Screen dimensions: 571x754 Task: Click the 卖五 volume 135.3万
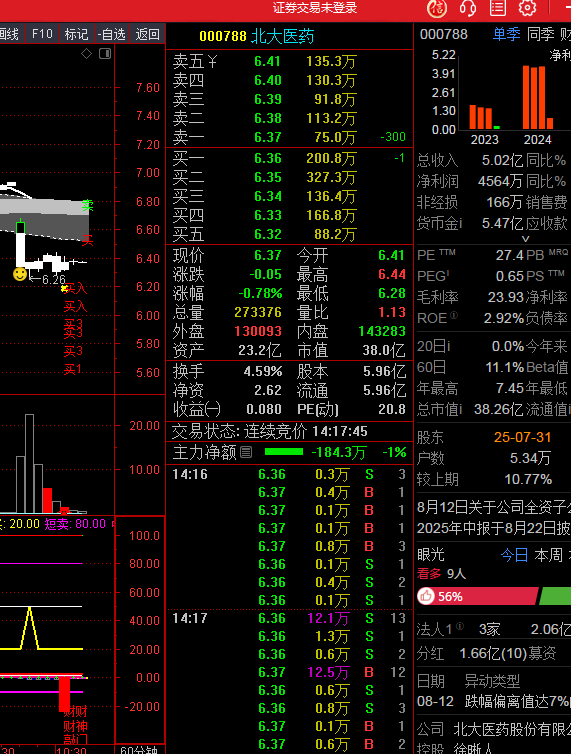pos(331,62)
